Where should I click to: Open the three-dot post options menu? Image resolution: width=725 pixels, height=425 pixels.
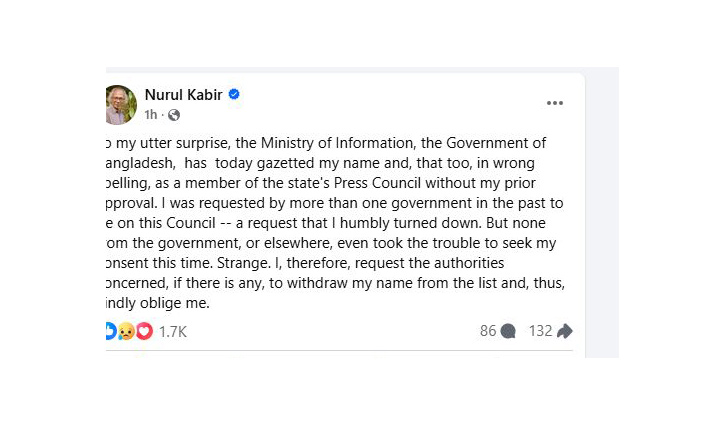coord(555,103)
